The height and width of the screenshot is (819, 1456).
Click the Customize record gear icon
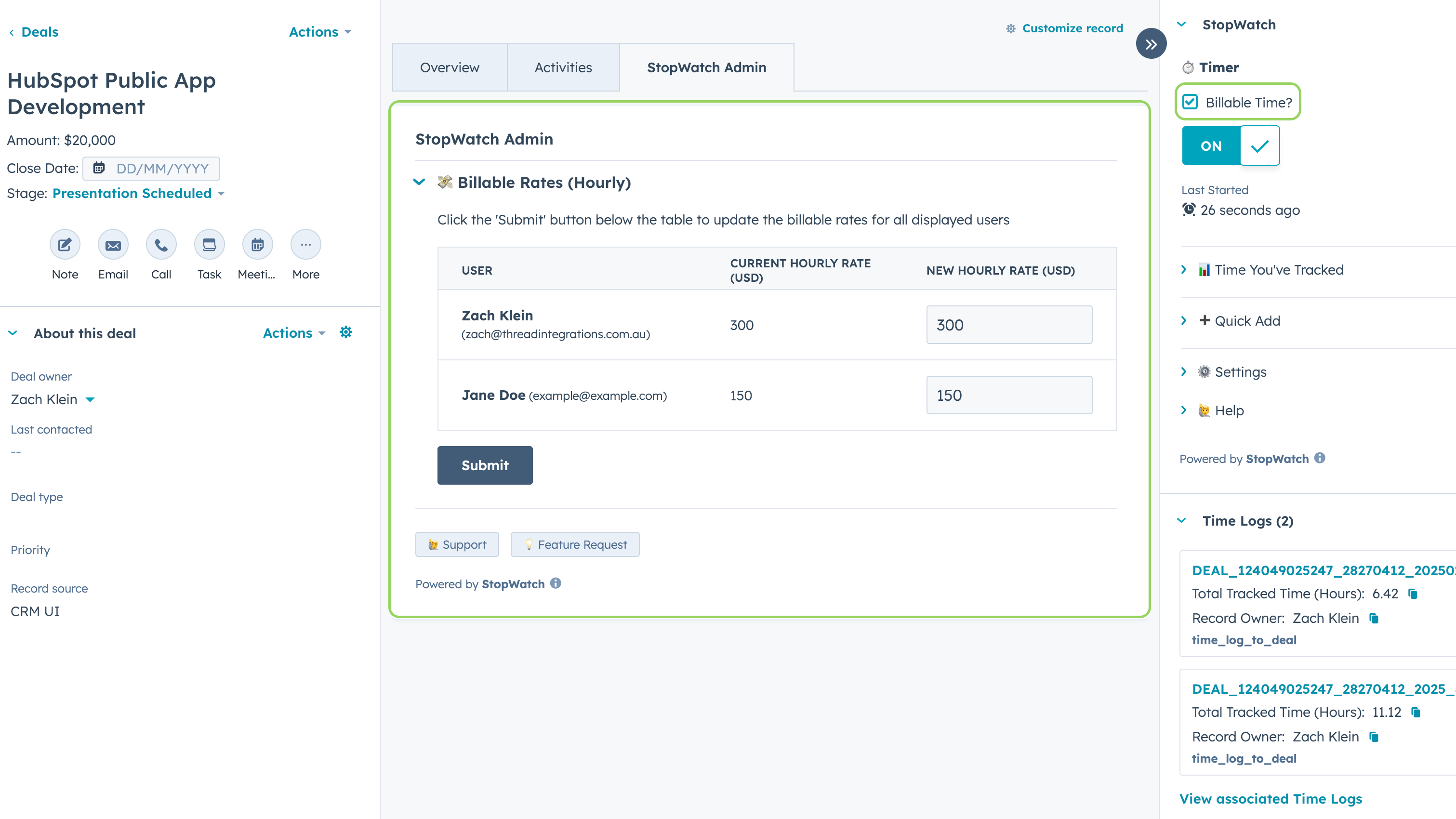[x=1011, y=28]
